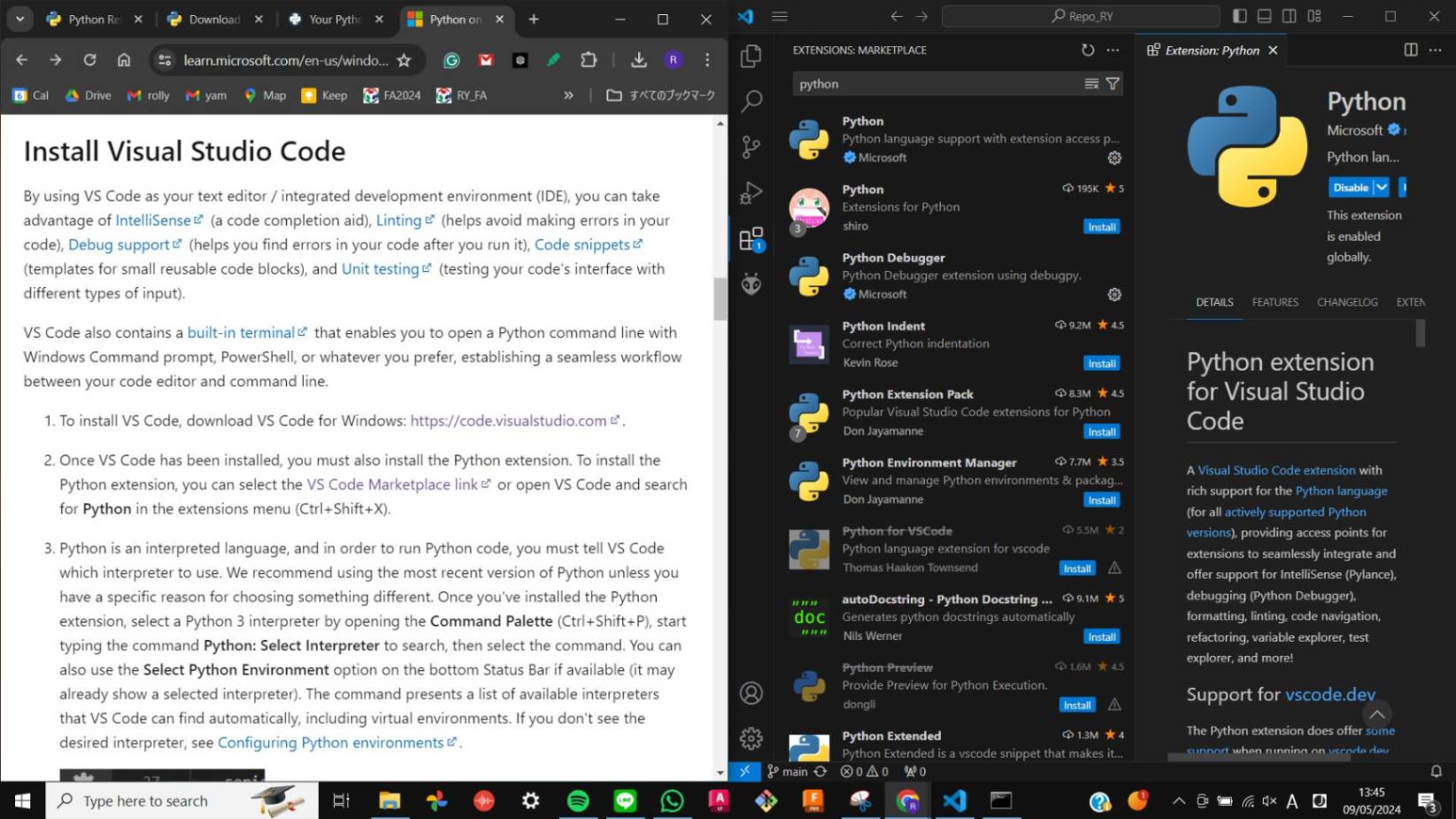The width and height of the screenshot is (1456, 819).
Task: Open Customize Layout in VS Code title bar
Action: pos(1313,16)
